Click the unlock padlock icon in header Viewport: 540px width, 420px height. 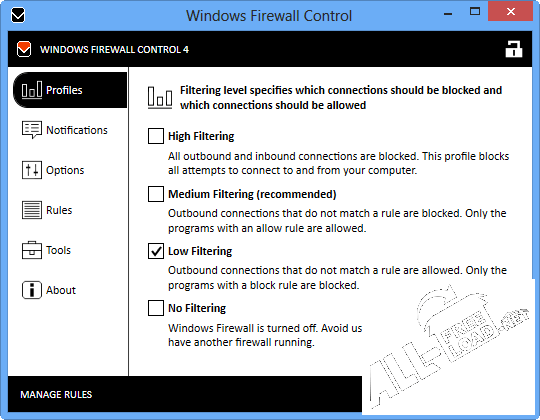pos(513,49)
